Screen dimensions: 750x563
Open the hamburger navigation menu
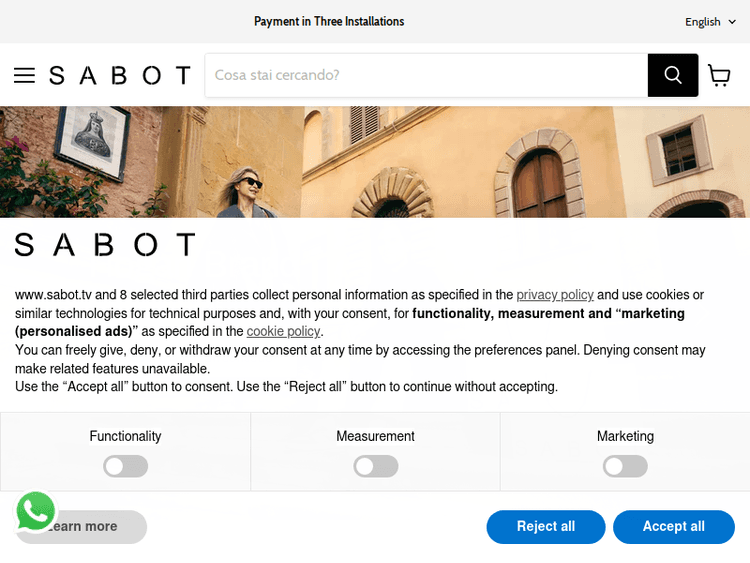coord(24,76)
